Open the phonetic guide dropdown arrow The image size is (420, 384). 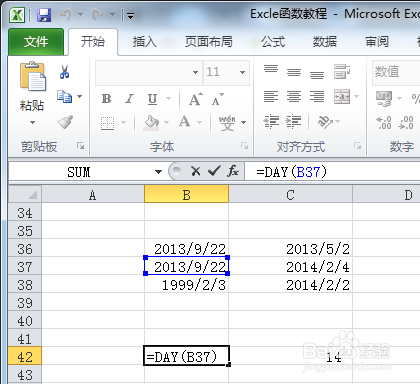(244, 122)
